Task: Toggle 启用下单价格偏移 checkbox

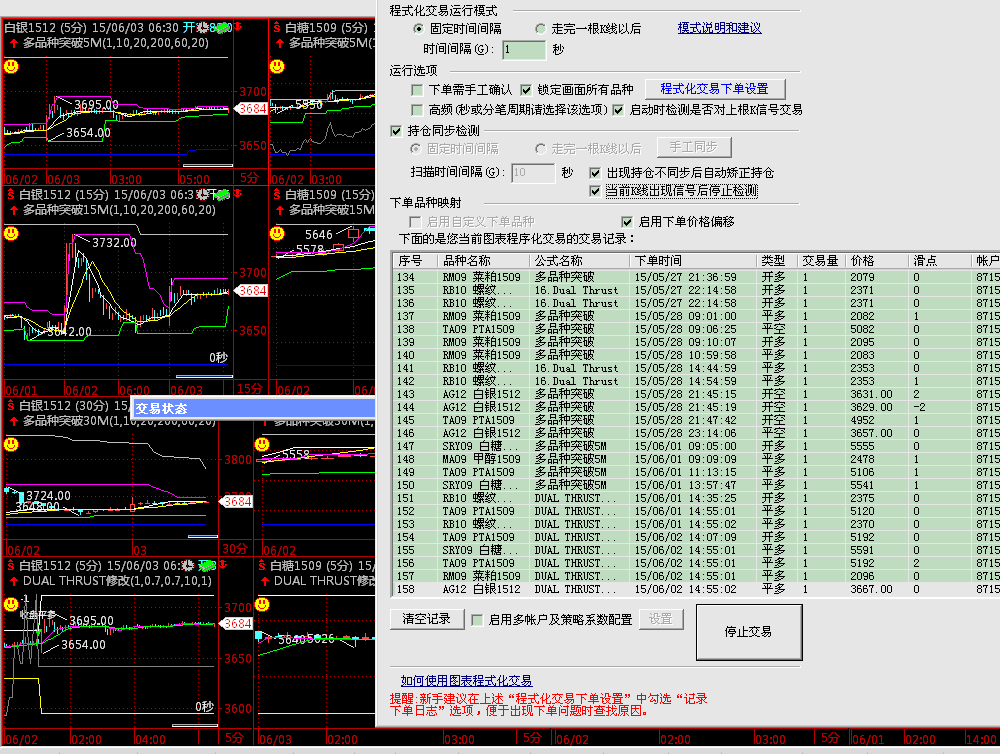Action: pyautogui.click(x=627, y=221)
